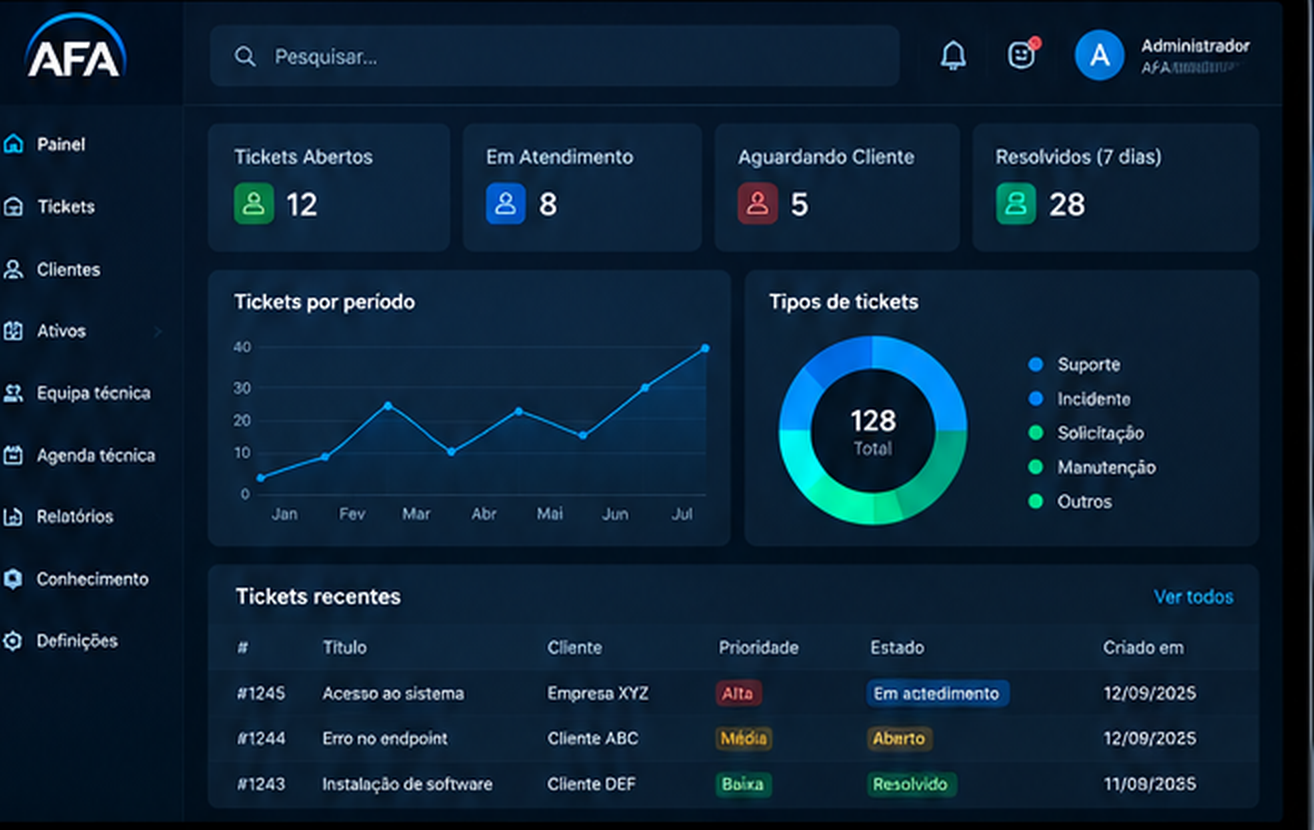The height and width of the screenshot is (830, 1314).
Task: Click the Jul data point on chart
Action: click(705, 348)
